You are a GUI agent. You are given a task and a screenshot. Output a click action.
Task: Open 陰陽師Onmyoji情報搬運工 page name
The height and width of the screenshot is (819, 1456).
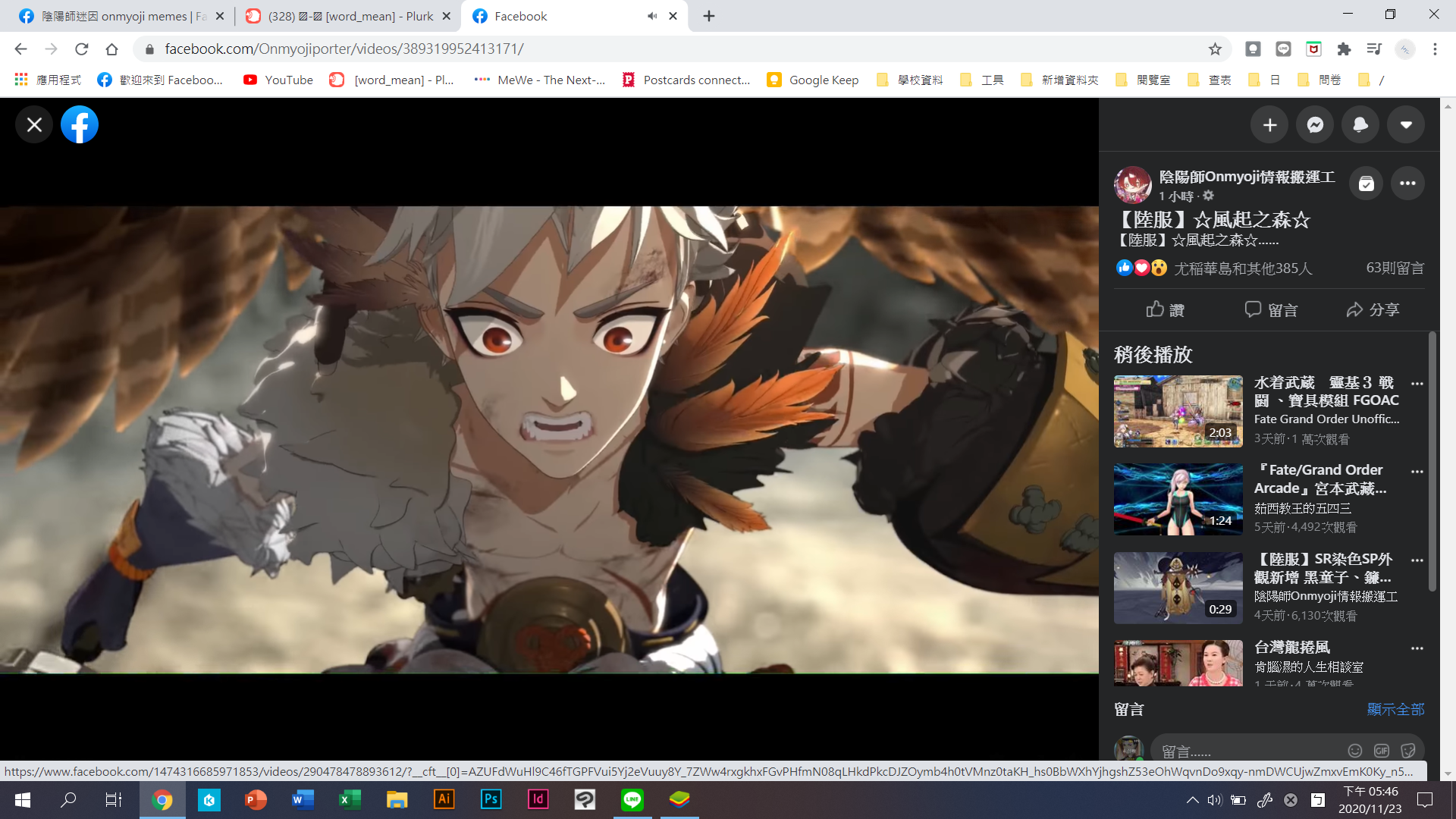(1247, 177)
